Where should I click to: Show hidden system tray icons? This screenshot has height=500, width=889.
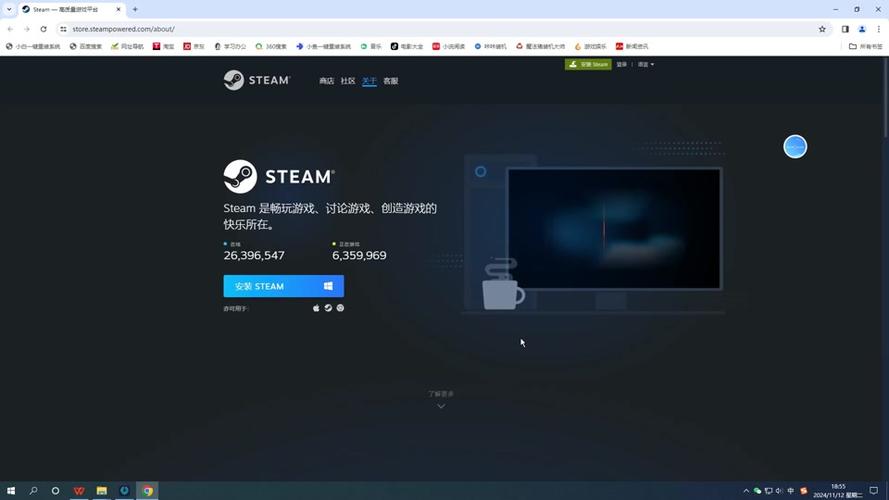[746, 491]
